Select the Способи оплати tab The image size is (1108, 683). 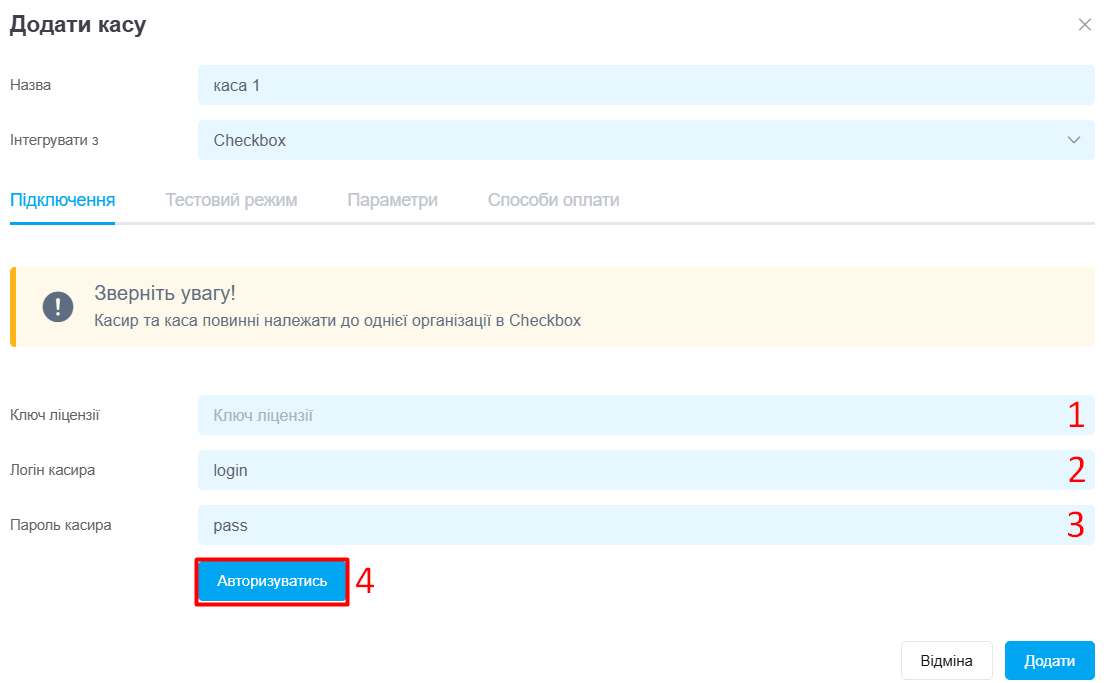click(x=553, y=200)
